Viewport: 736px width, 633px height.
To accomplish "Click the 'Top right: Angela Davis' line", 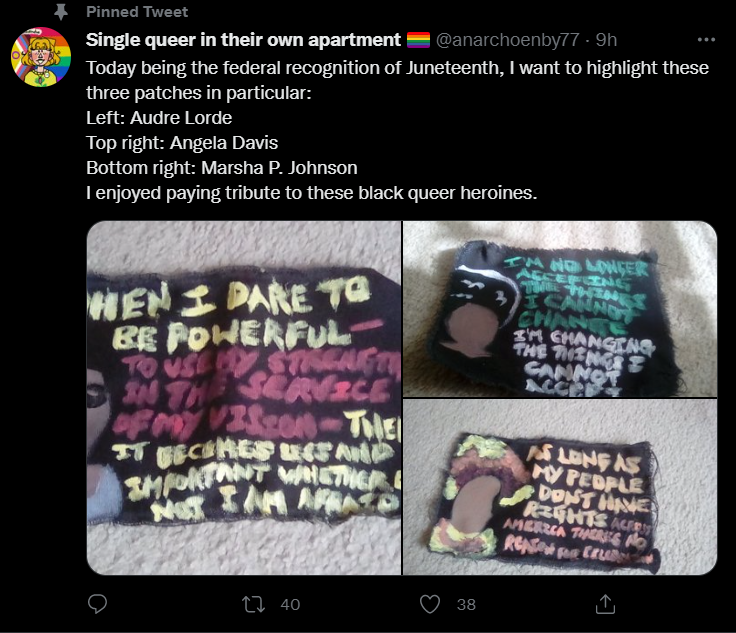I will pos(182,143).
